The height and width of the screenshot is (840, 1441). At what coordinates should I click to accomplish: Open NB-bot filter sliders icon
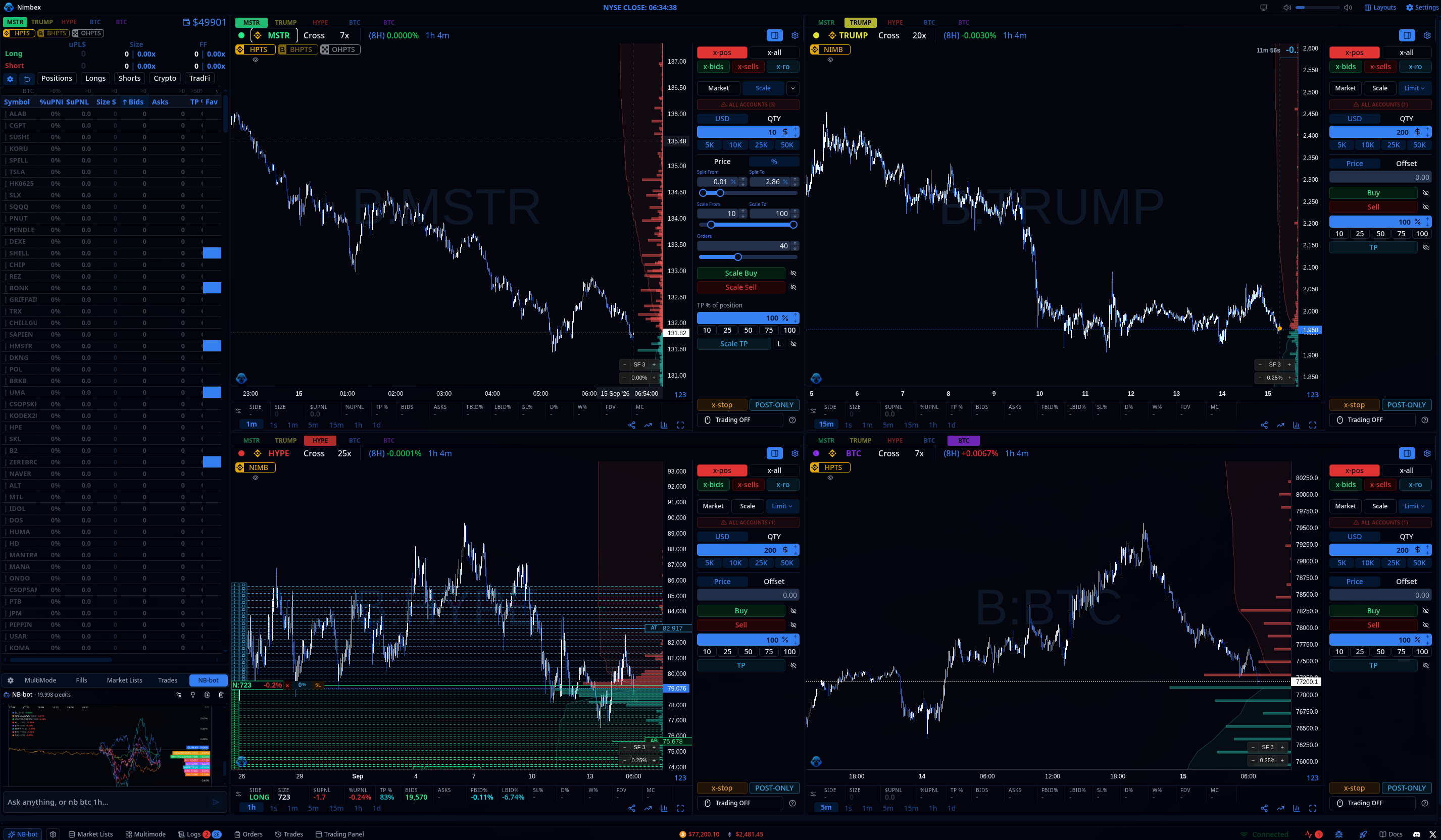click(178, 695)
